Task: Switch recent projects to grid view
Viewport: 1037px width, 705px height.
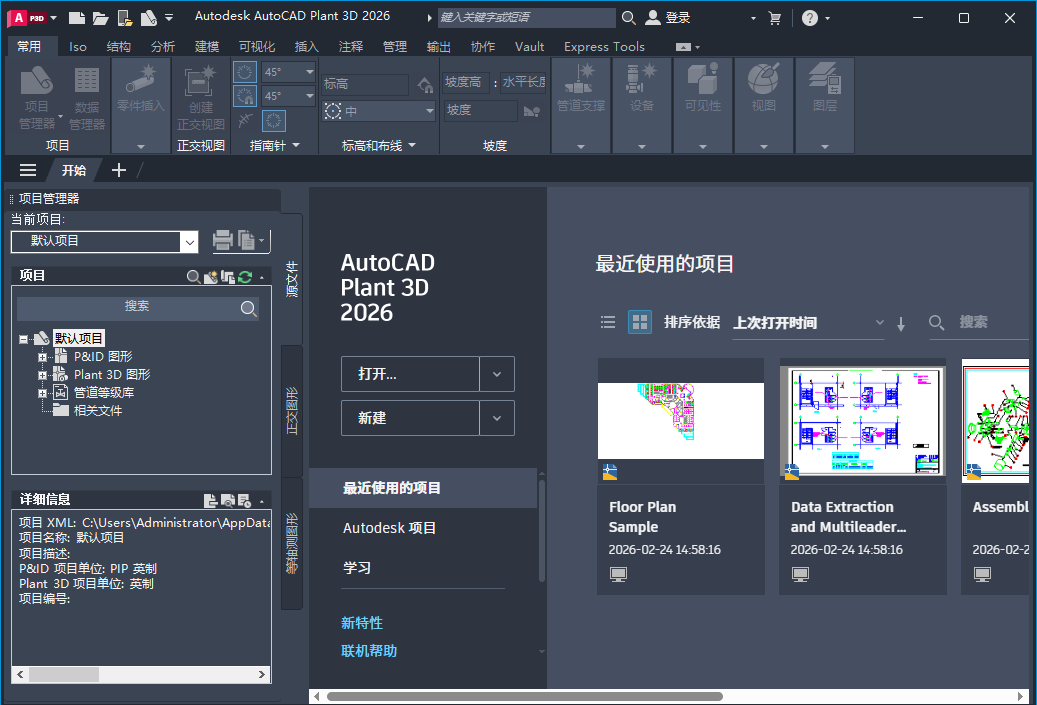Action: coord(640,322)
